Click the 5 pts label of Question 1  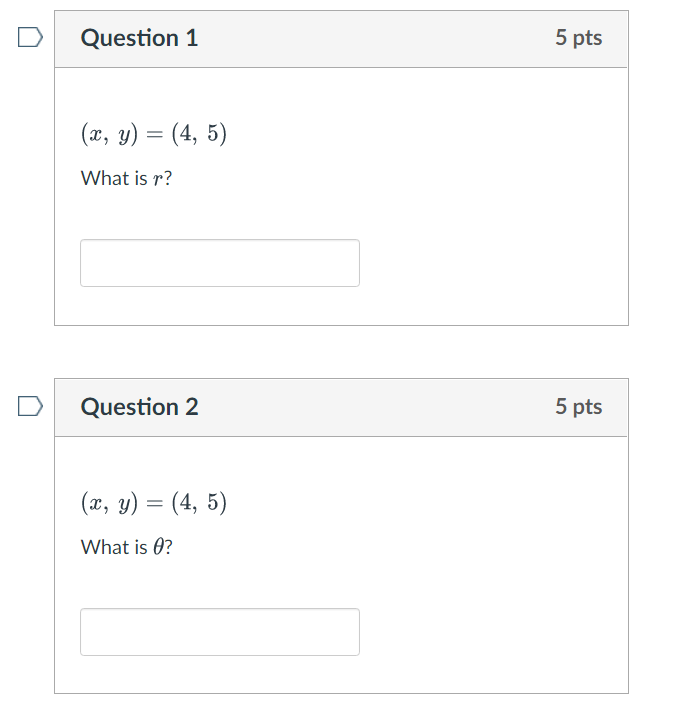point(579,38)
